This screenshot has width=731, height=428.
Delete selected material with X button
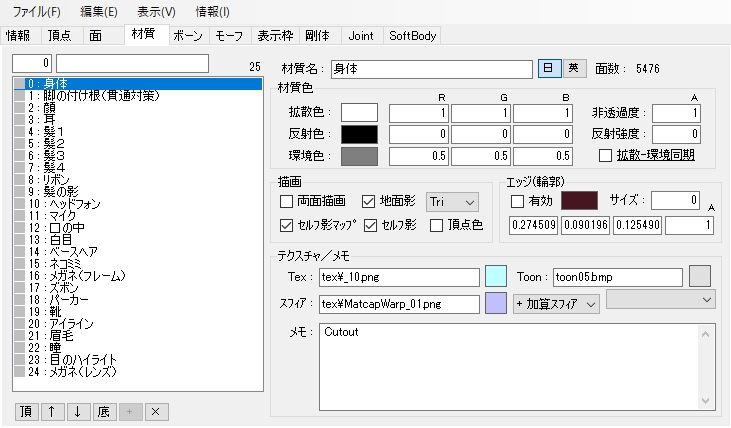click(x=156, y=412)
